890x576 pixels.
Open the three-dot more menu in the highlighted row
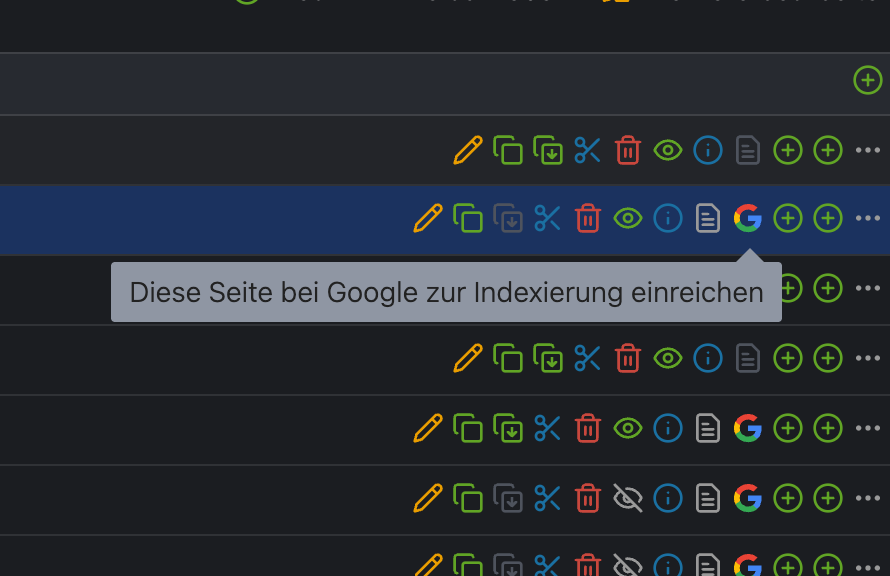[868, 218]
